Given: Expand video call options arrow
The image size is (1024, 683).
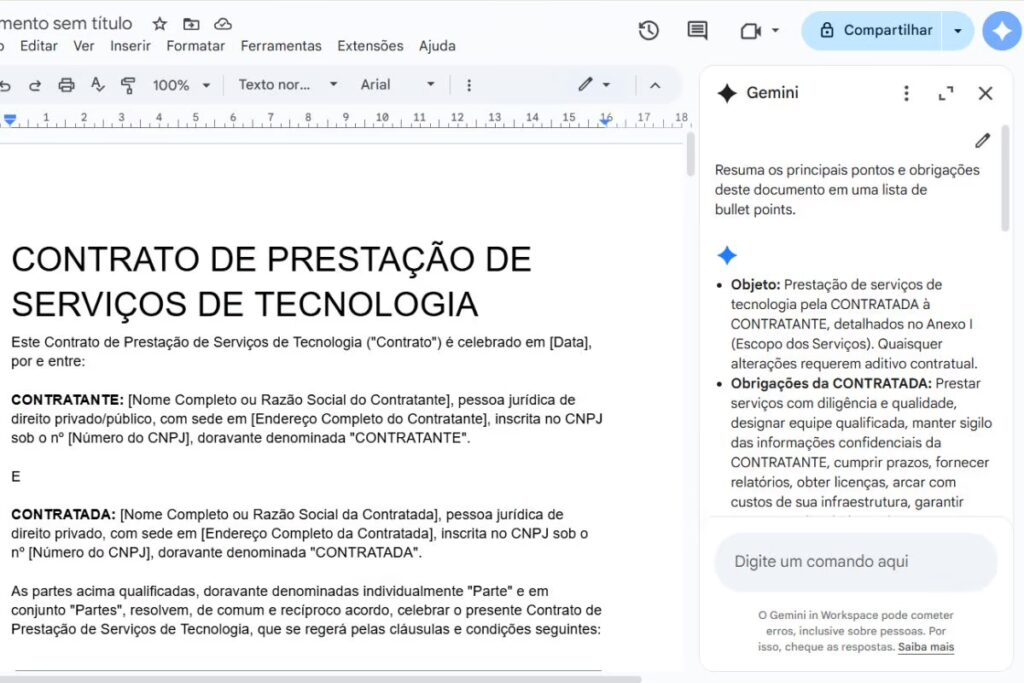Looking at the screenshot, I should click(x=775, y=30).
